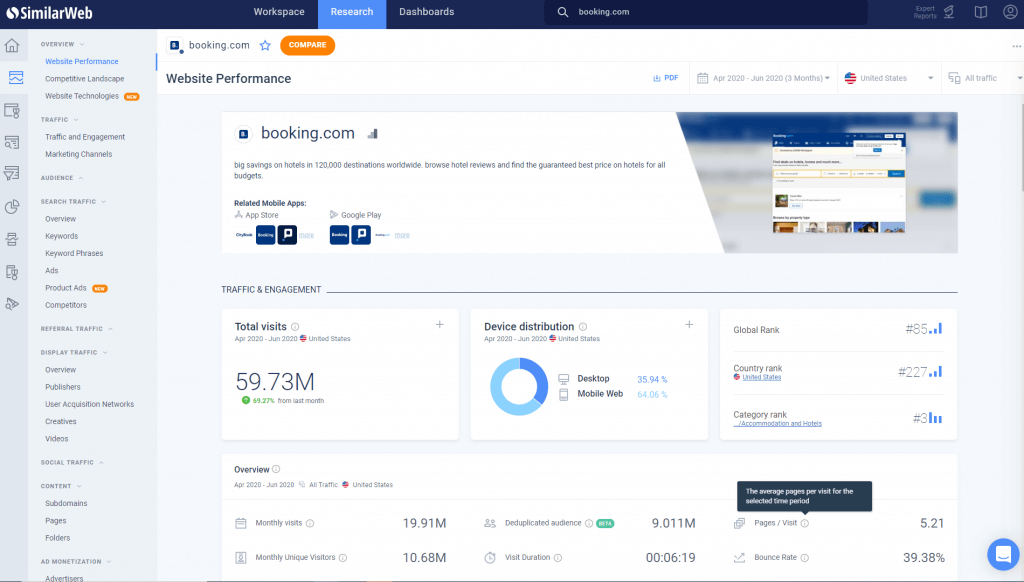Viewport: 1024px width, 582px height.
Task: Star booking.com as a favorite
Action: (264, 45)
